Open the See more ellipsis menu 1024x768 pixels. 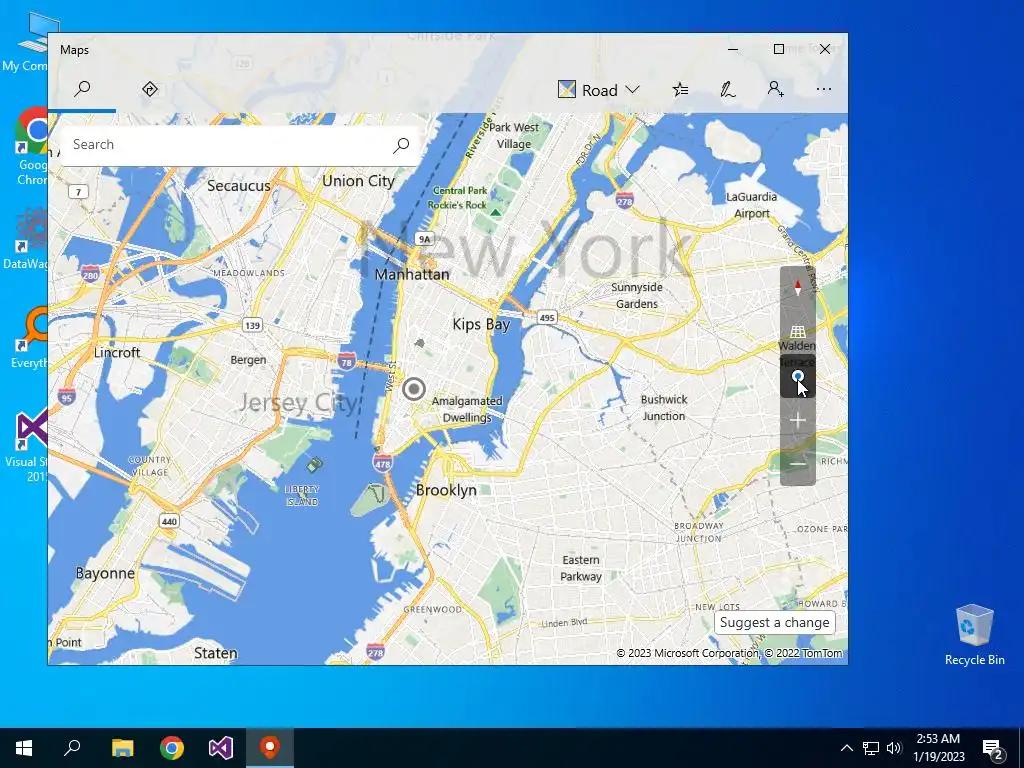click(824, 89)
